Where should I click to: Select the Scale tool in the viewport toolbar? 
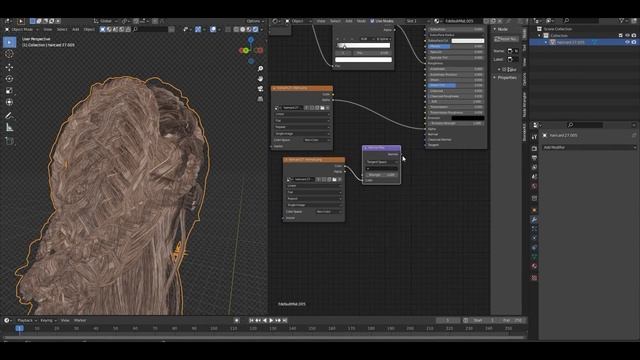9,90
